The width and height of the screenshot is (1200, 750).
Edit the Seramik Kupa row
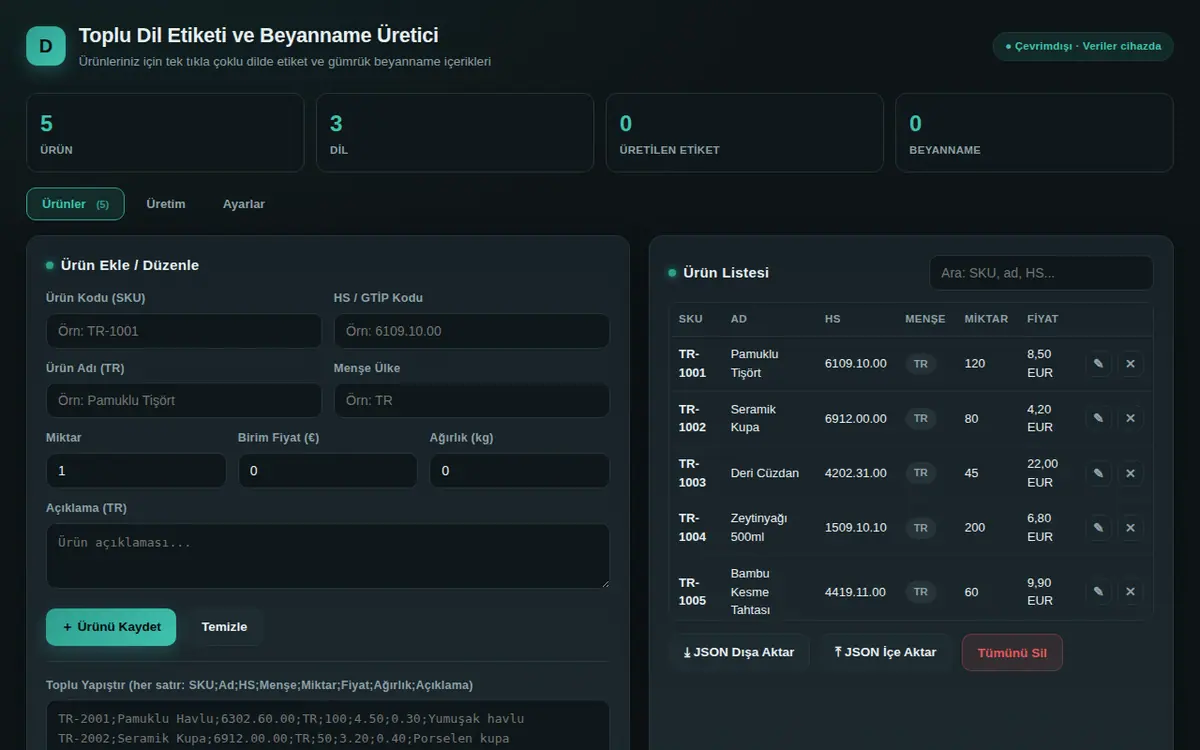click(1098, 418)
